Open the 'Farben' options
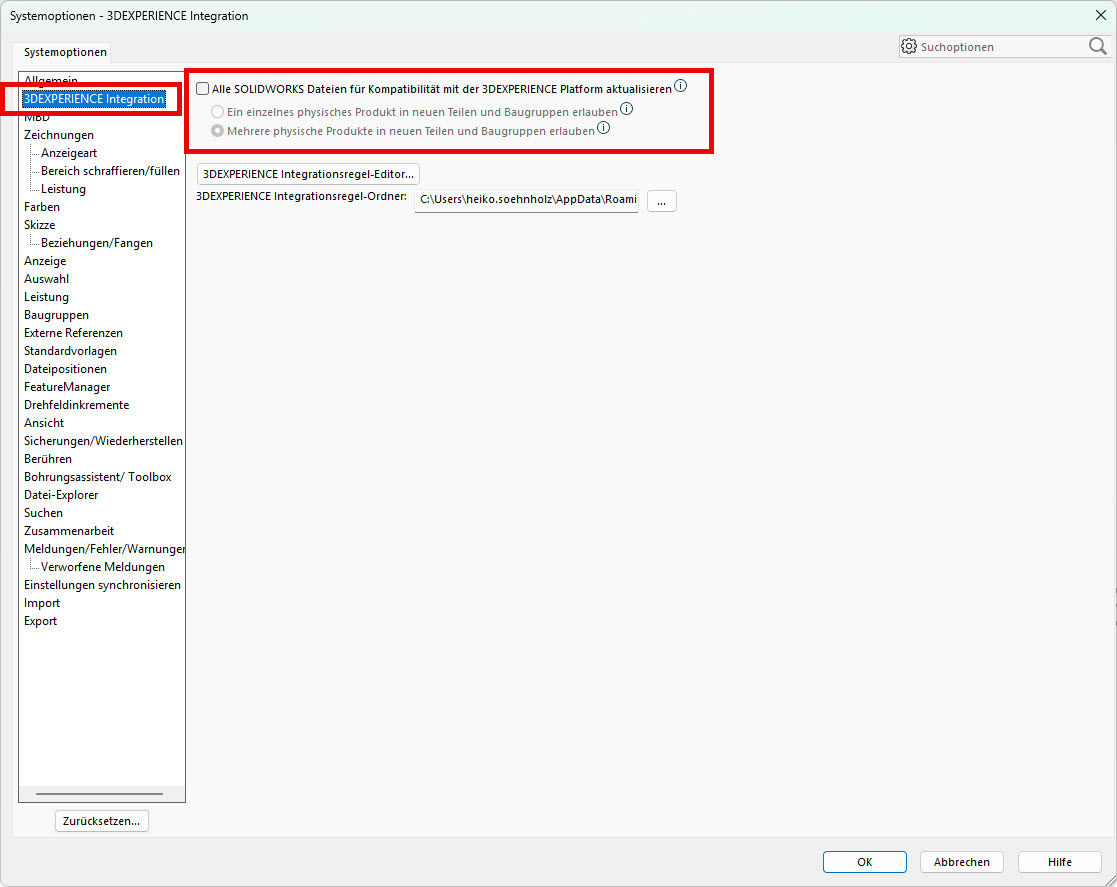The image size is (1117, 887). coord(41,207)
